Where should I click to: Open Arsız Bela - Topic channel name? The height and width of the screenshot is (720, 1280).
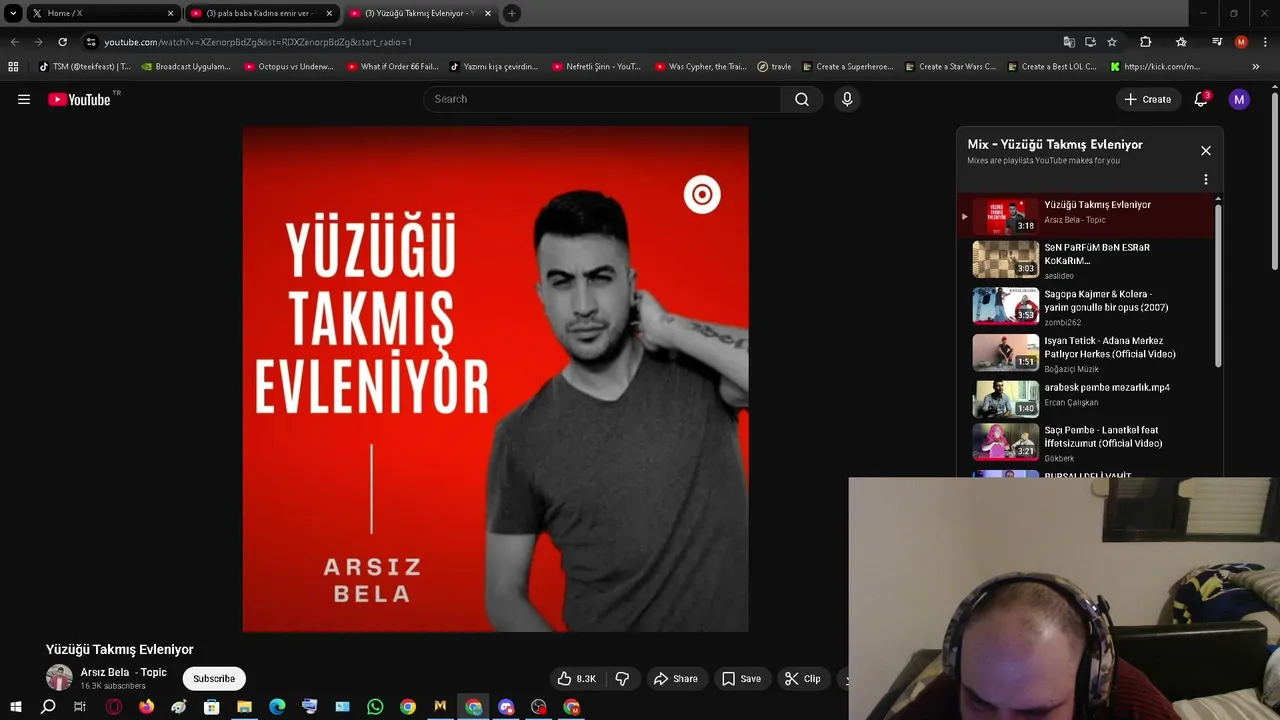pyautogui.click(x=123, y=672)
